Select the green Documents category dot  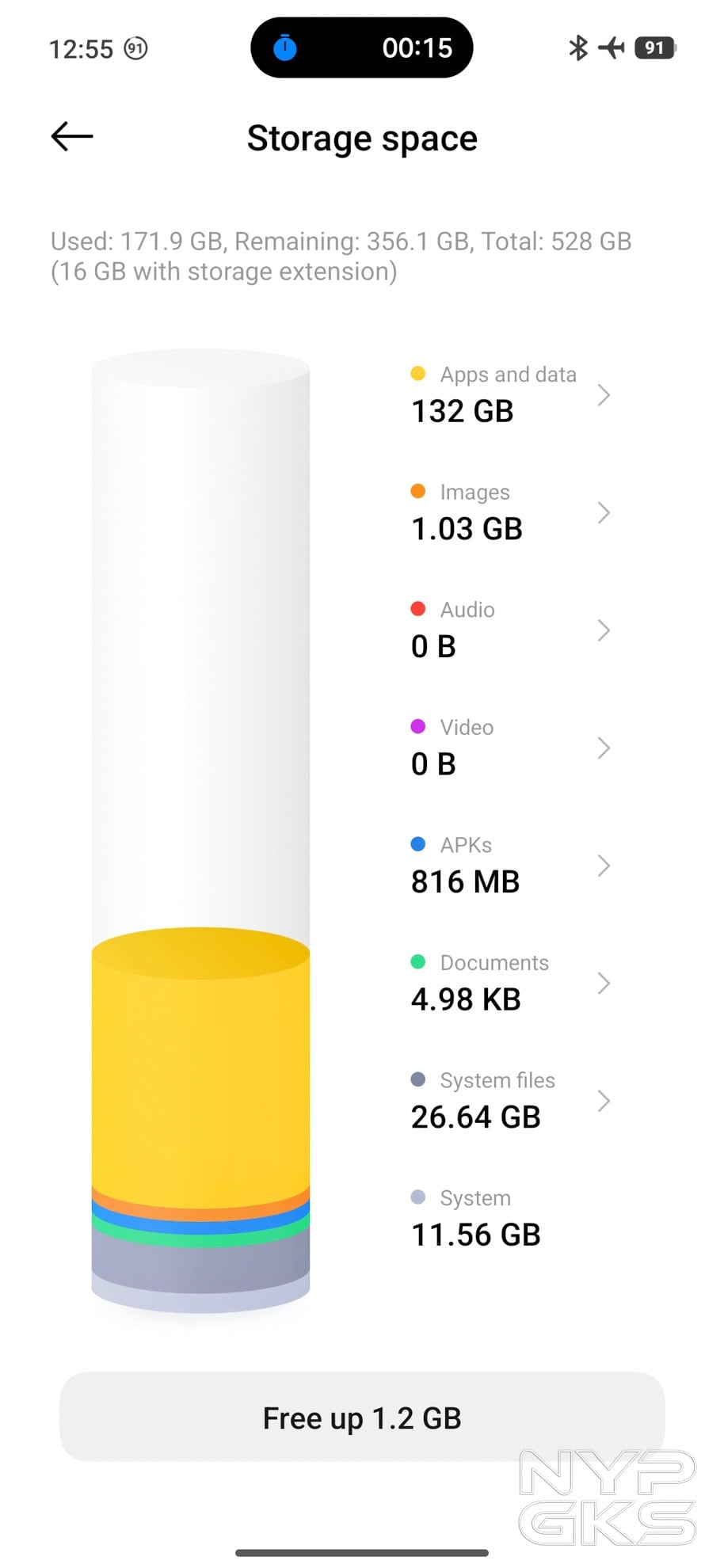(x=418, y=961)
